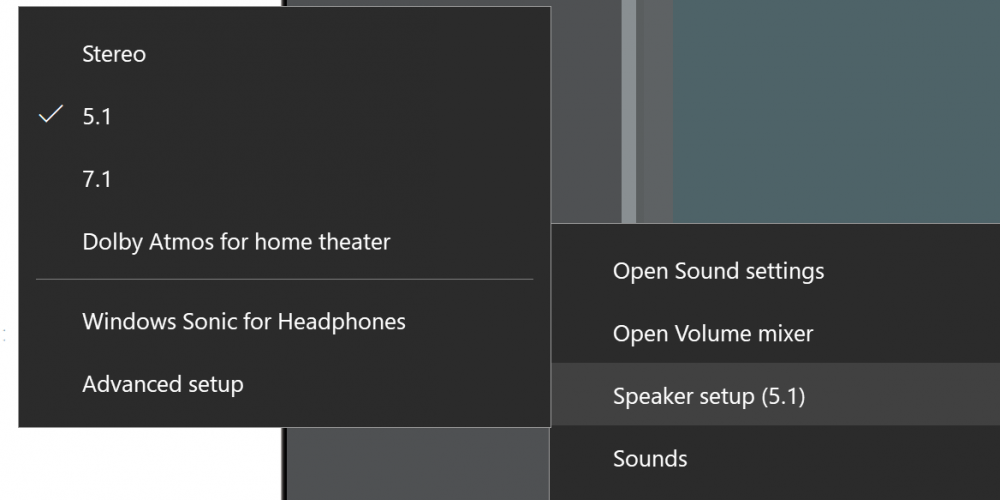Choose the 5.1 surround option
1000x500 pixels.
pyautogui.click(x=97, y=117)
